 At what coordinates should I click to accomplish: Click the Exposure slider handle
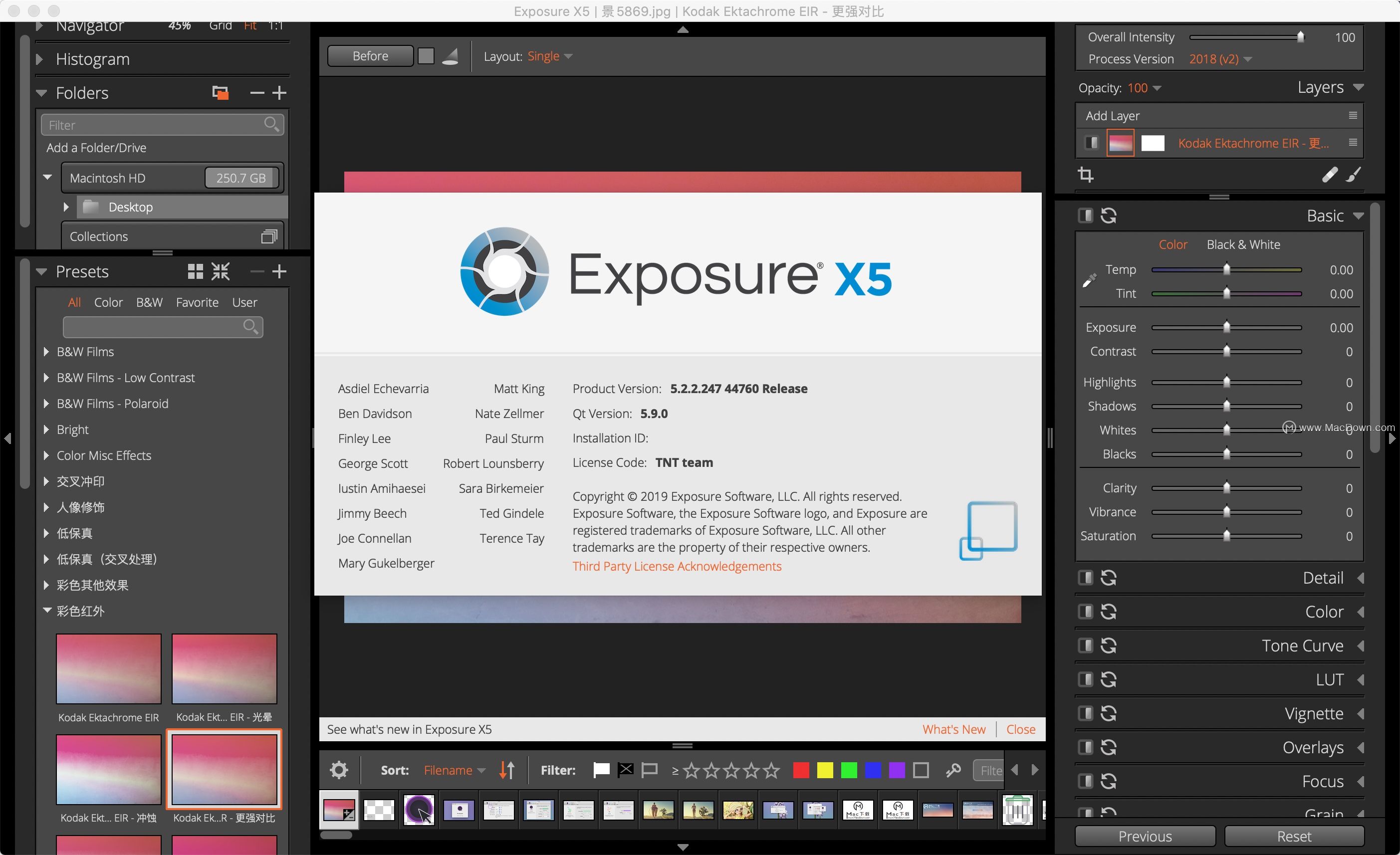click(1226, 327)
